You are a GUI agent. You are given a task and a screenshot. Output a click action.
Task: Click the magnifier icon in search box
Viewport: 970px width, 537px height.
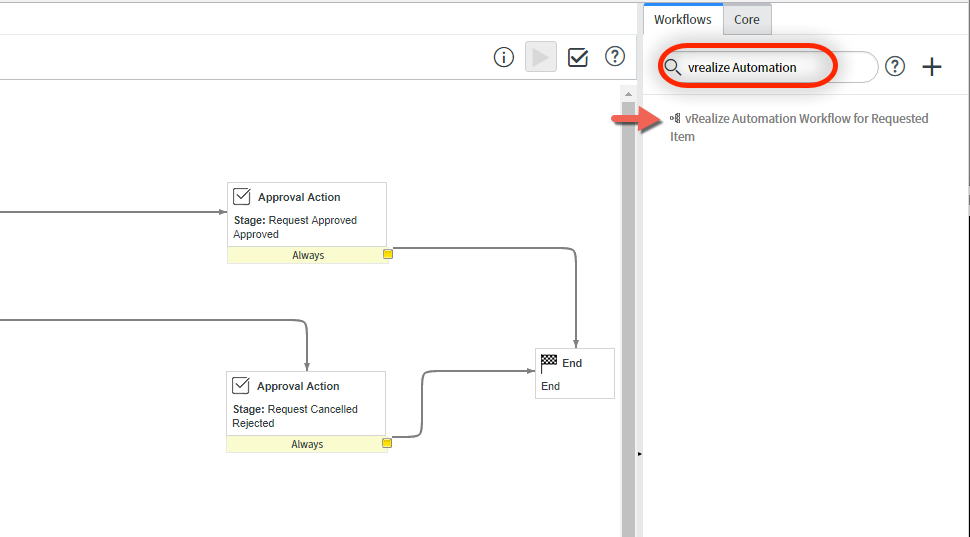674,68
